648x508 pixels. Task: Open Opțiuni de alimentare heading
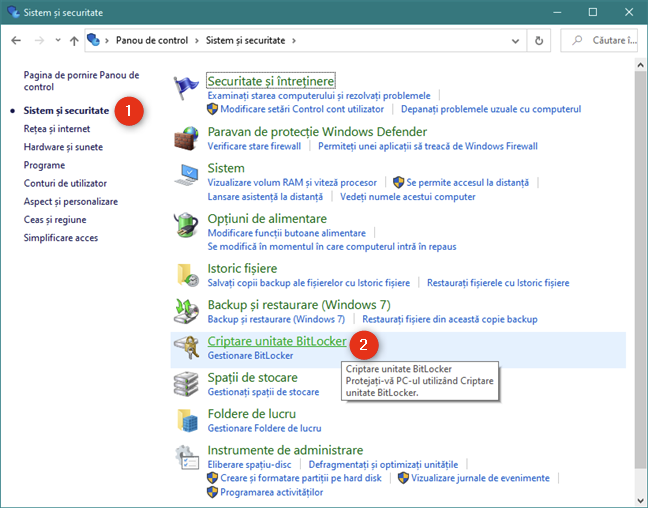(x=267, y=219)
